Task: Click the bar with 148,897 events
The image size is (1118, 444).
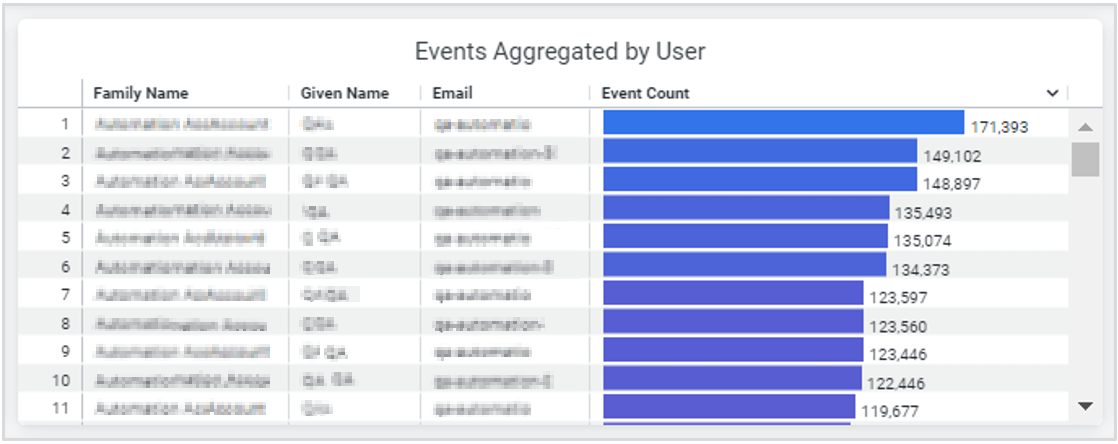Action: click(x=760, y=180)
